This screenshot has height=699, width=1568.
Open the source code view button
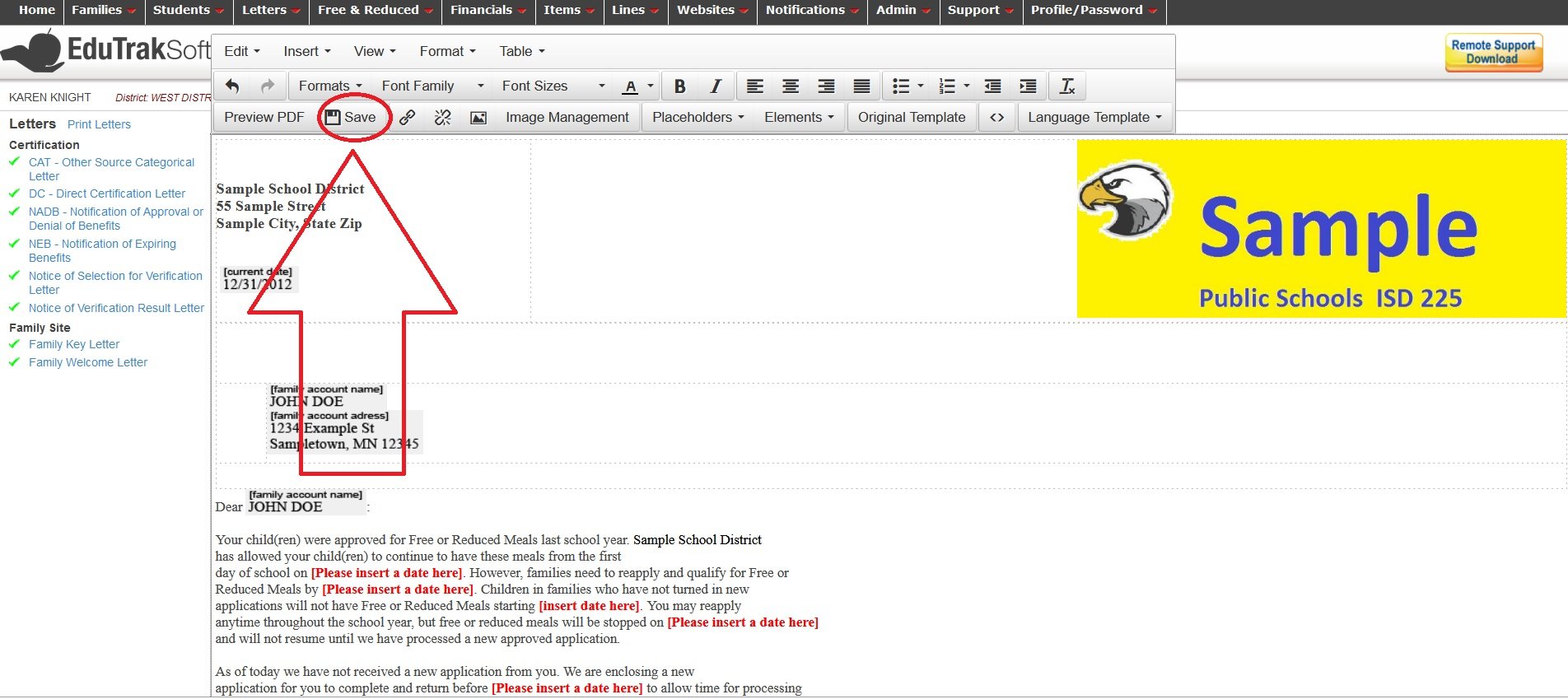click(996, 118)
